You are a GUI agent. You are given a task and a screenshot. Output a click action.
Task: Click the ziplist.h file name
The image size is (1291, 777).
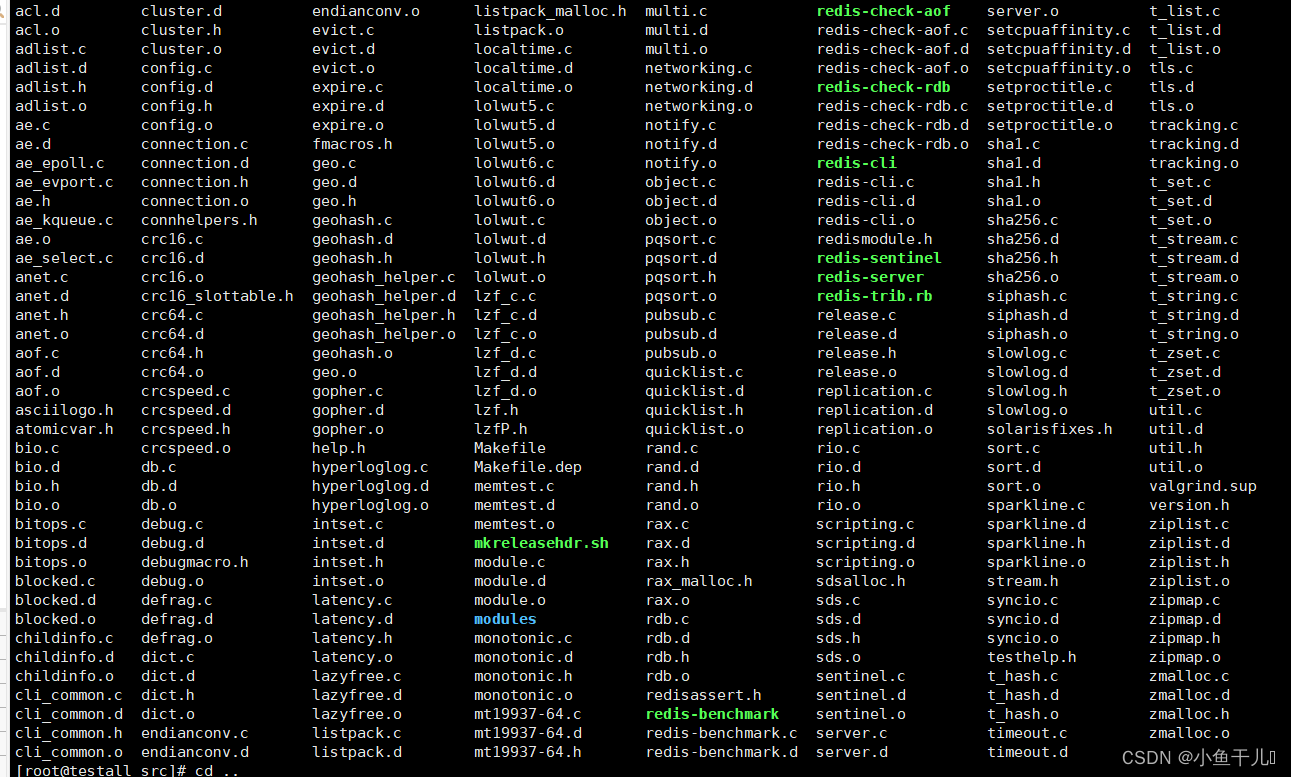[1189, 562]
